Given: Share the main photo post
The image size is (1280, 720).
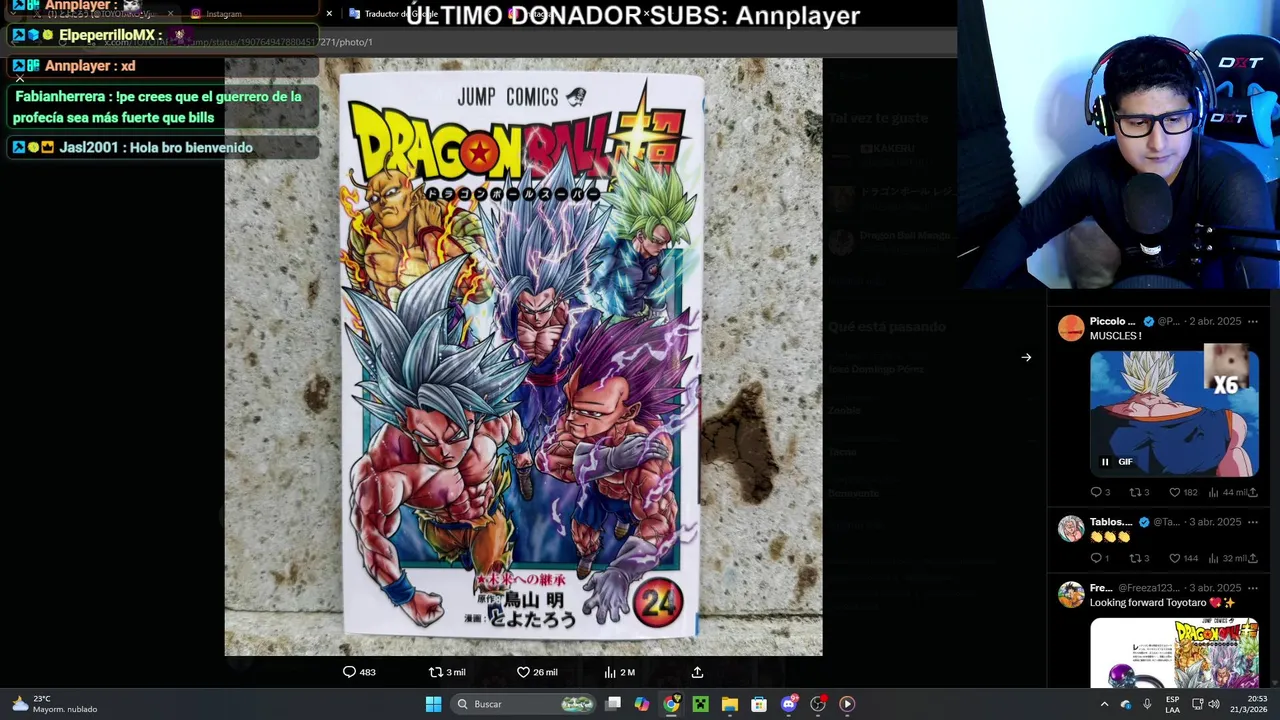Looking at the screenshot, I should tap(697, 672).
